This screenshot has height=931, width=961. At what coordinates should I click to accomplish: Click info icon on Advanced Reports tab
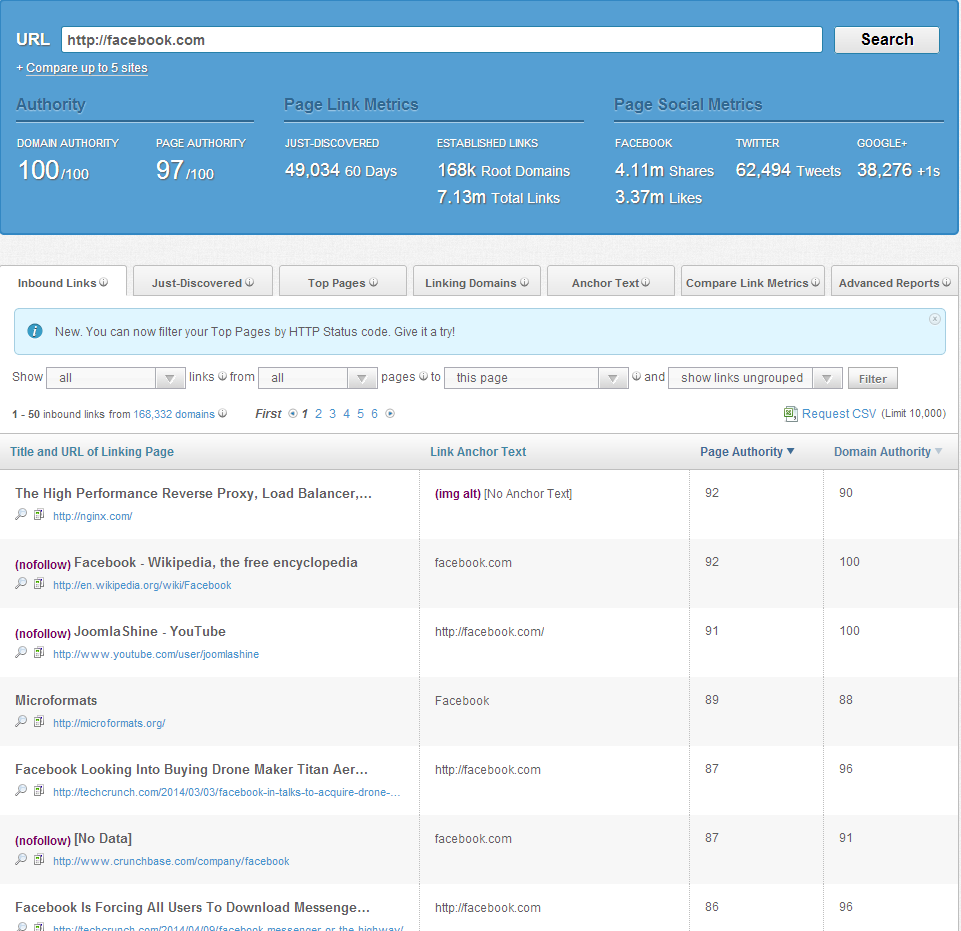(946, 282)
